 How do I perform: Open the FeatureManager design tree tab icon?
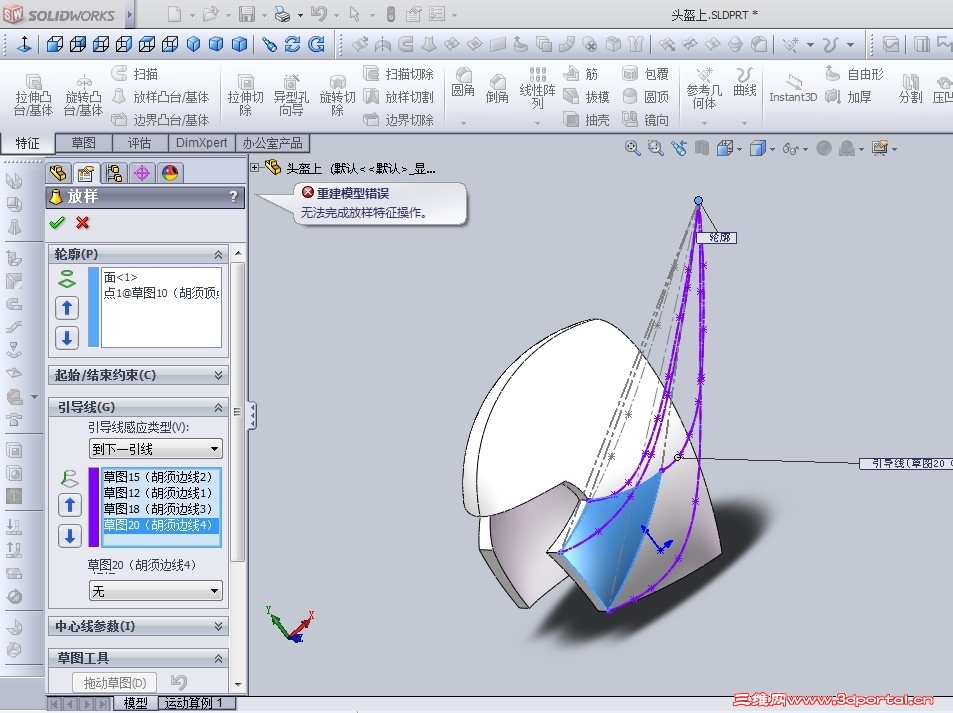tap(58, 173)
